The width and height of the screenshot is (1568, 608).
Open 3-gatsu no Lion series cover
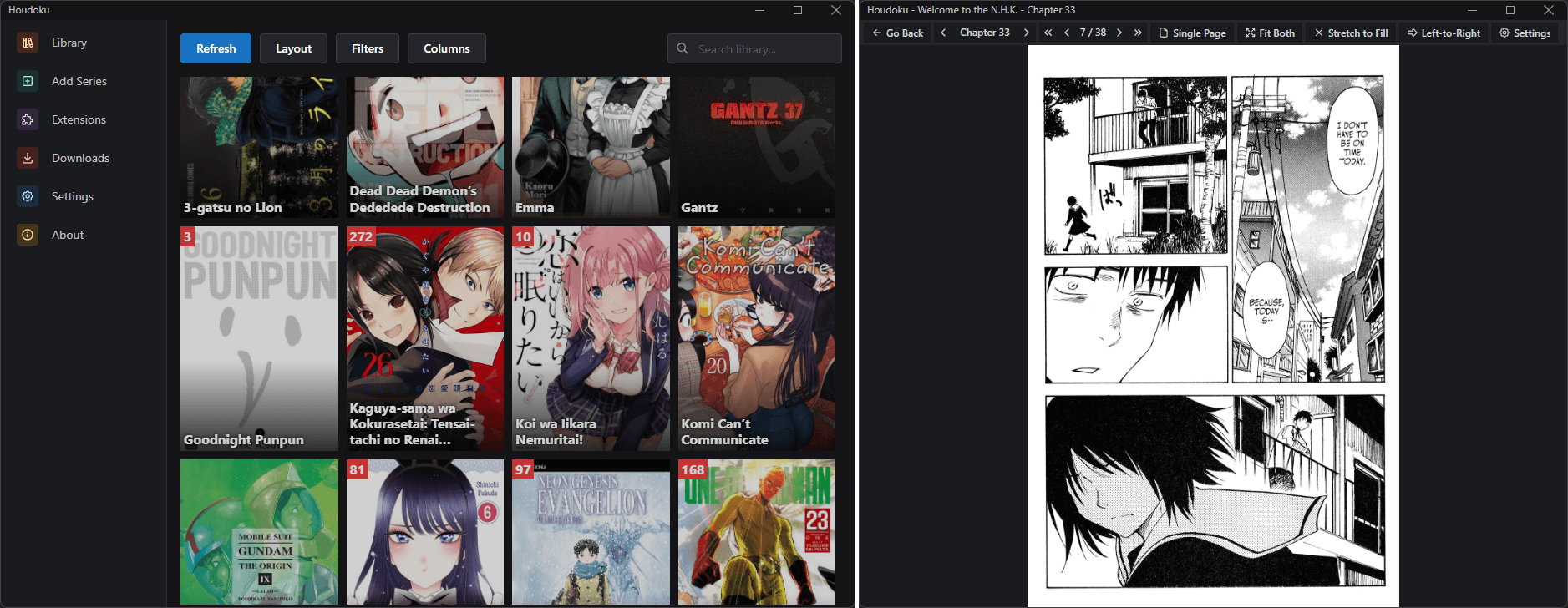pyautogui.click(x=259, y=147)
